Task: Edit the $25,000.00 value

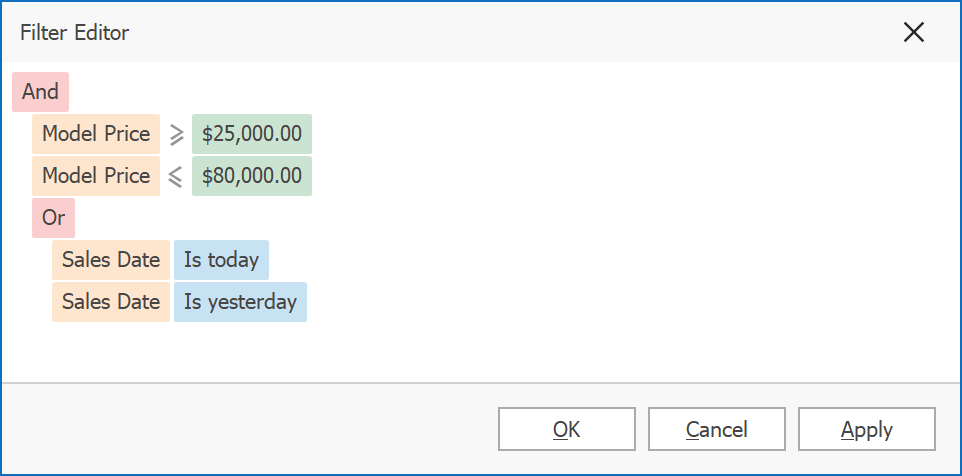Action: [x=251, y=134]
